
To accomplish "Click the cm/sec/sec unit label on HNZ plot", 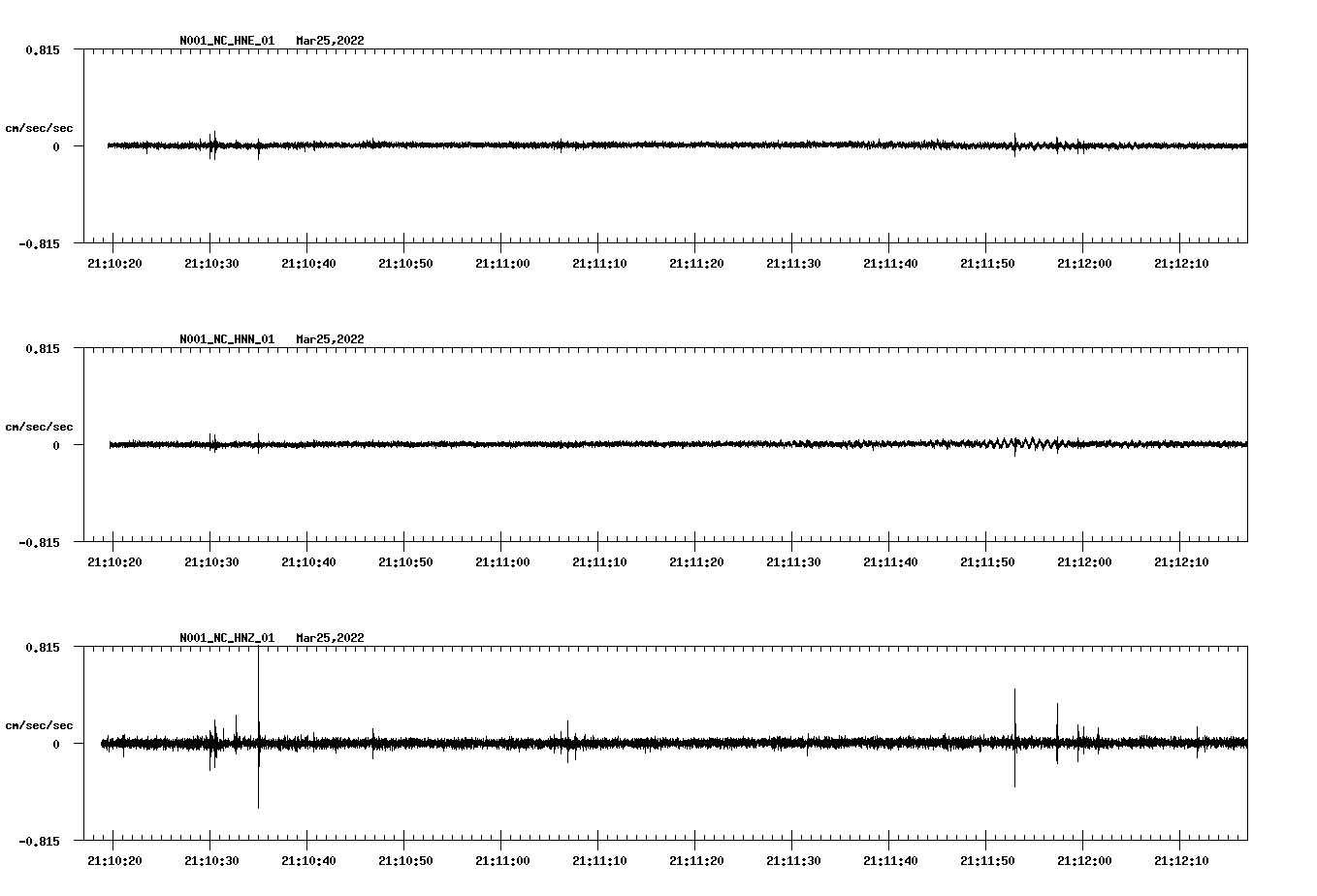I will coord(39,725).
